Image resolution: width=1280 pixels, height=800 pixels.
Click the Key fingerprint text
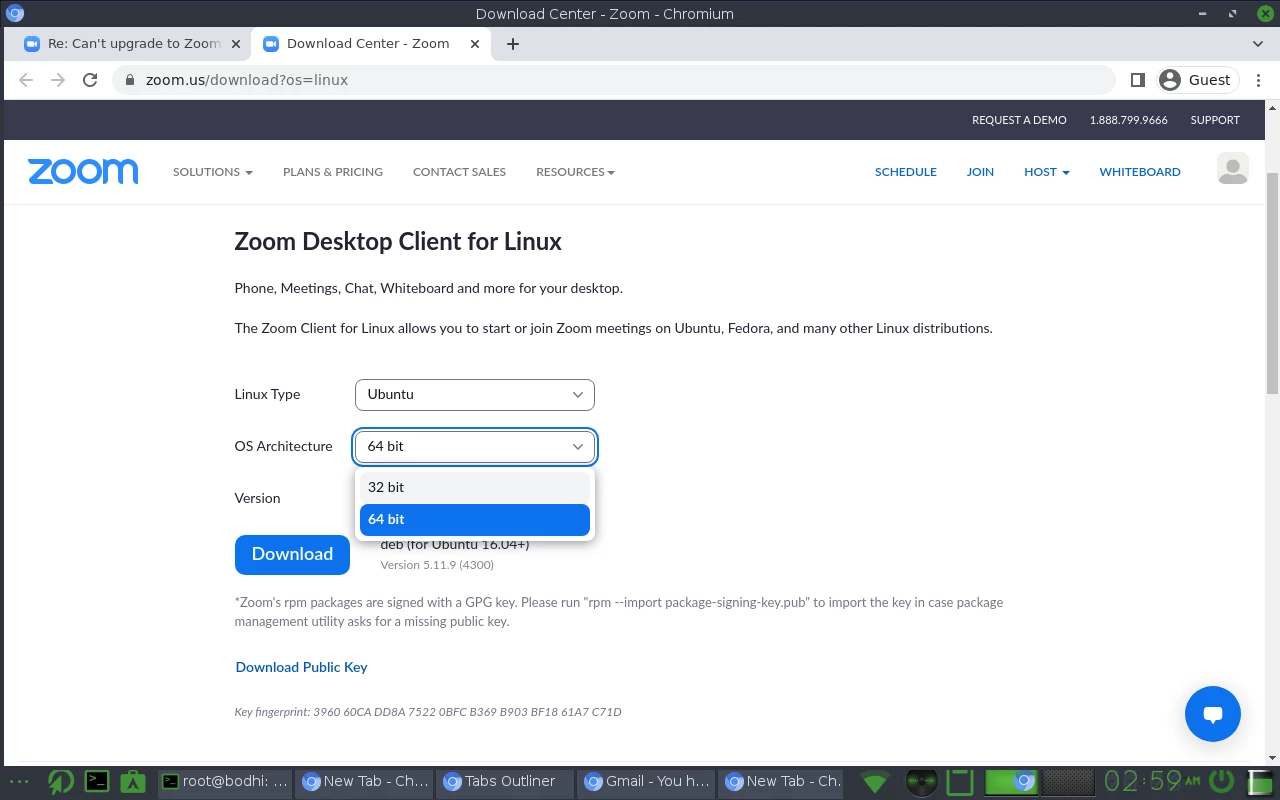click(x=428, y=712)
